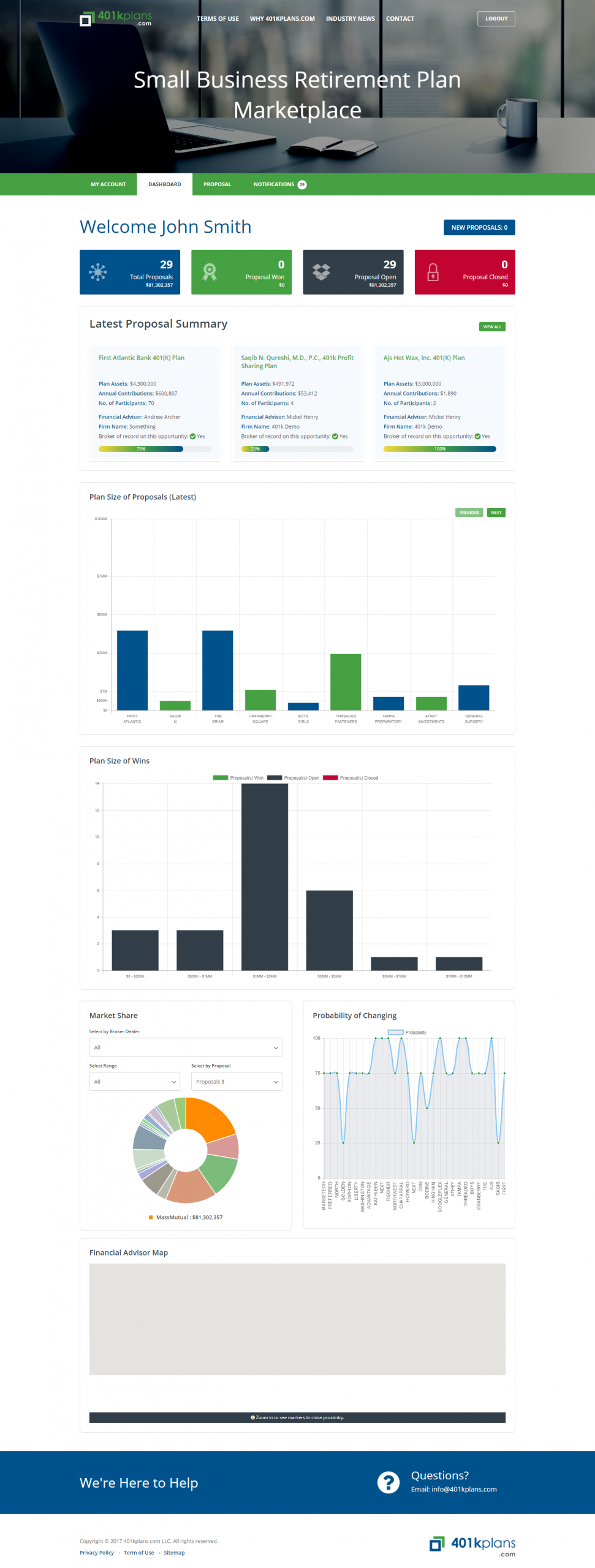
Task: Click Term of Use footer link
Action: coord(139,1552)
